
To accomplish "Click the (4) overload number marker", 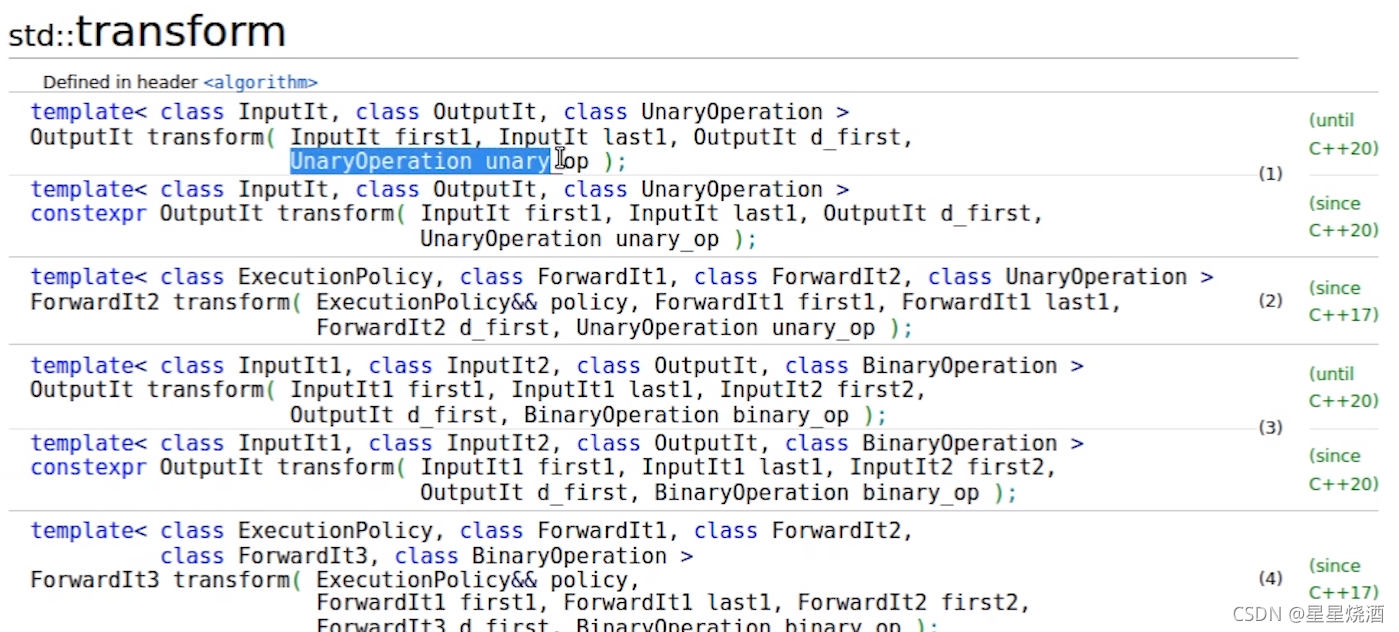I will [x=1270, y=578].
